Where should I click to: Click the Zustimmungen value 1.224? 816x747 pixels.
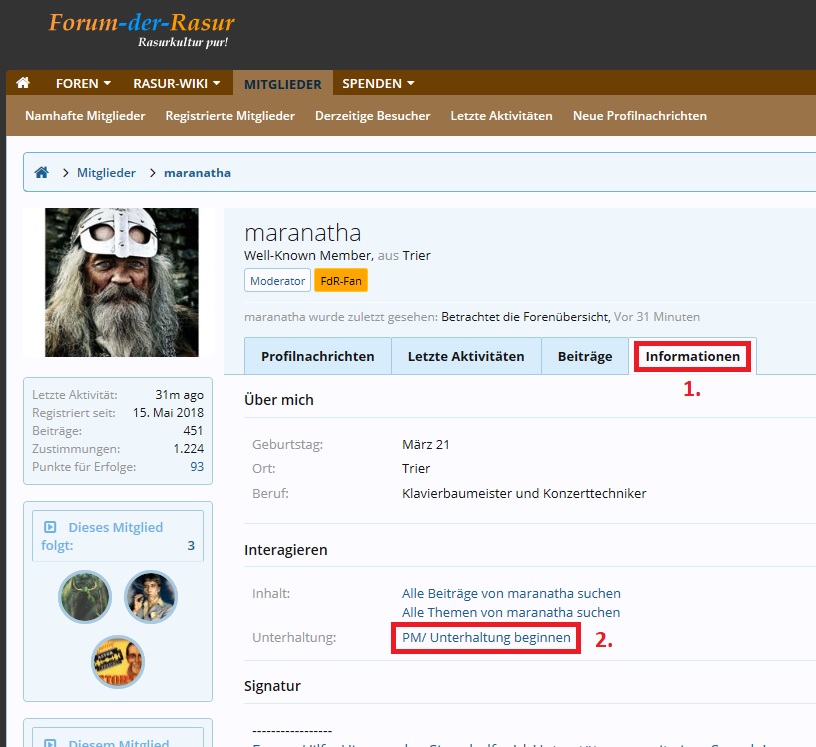pos(188,448)
